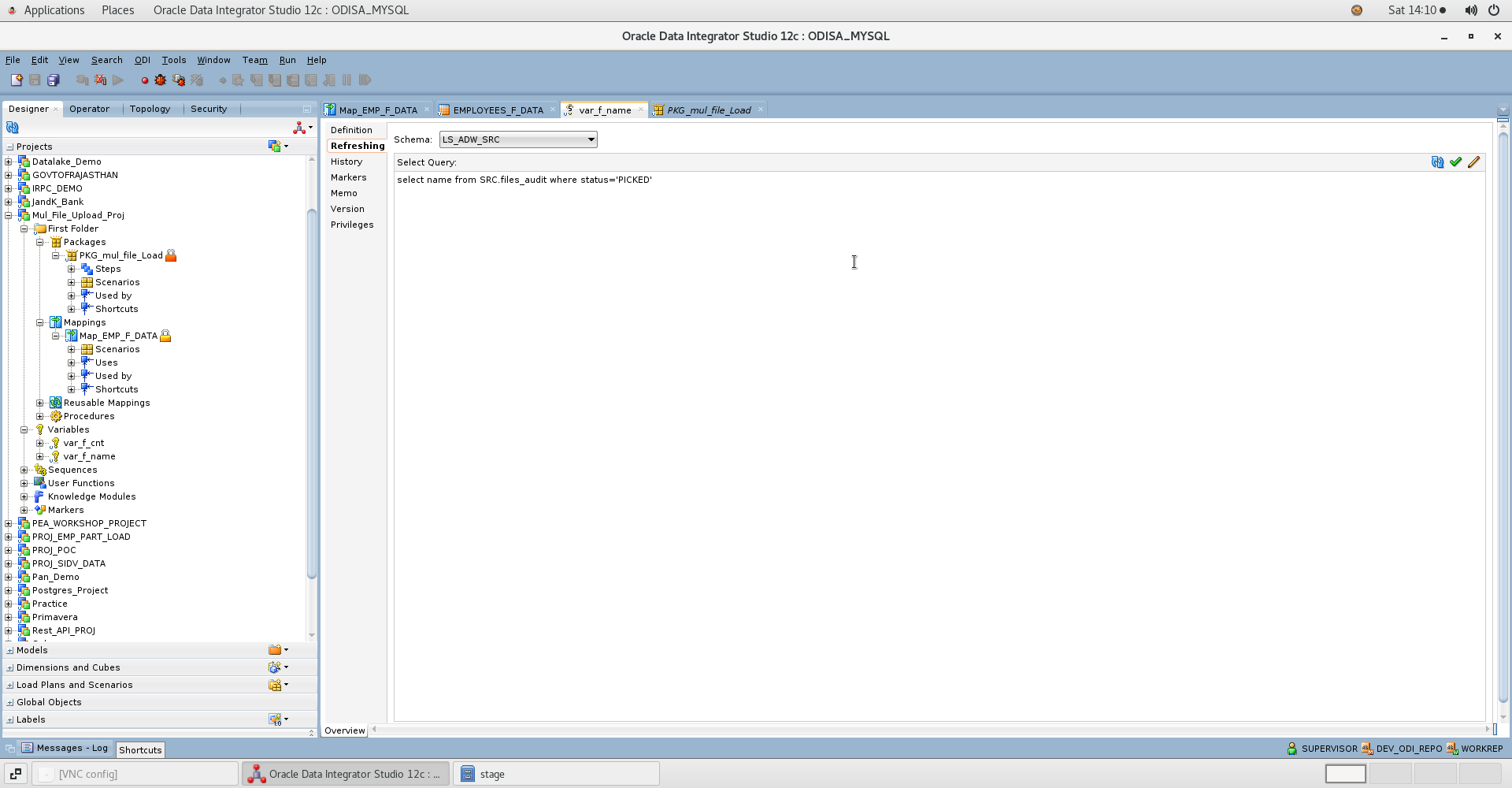1512x788 pixels.
Task: Switch to the Operator navigator tab
Action: [x=90, y=109]
